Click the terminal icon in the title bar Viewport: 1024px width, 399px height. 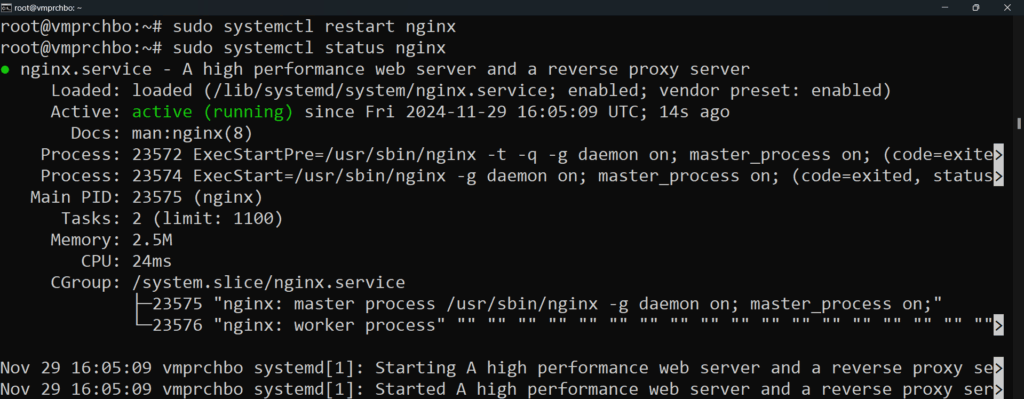pyautogui.click(x=7, y=7)
